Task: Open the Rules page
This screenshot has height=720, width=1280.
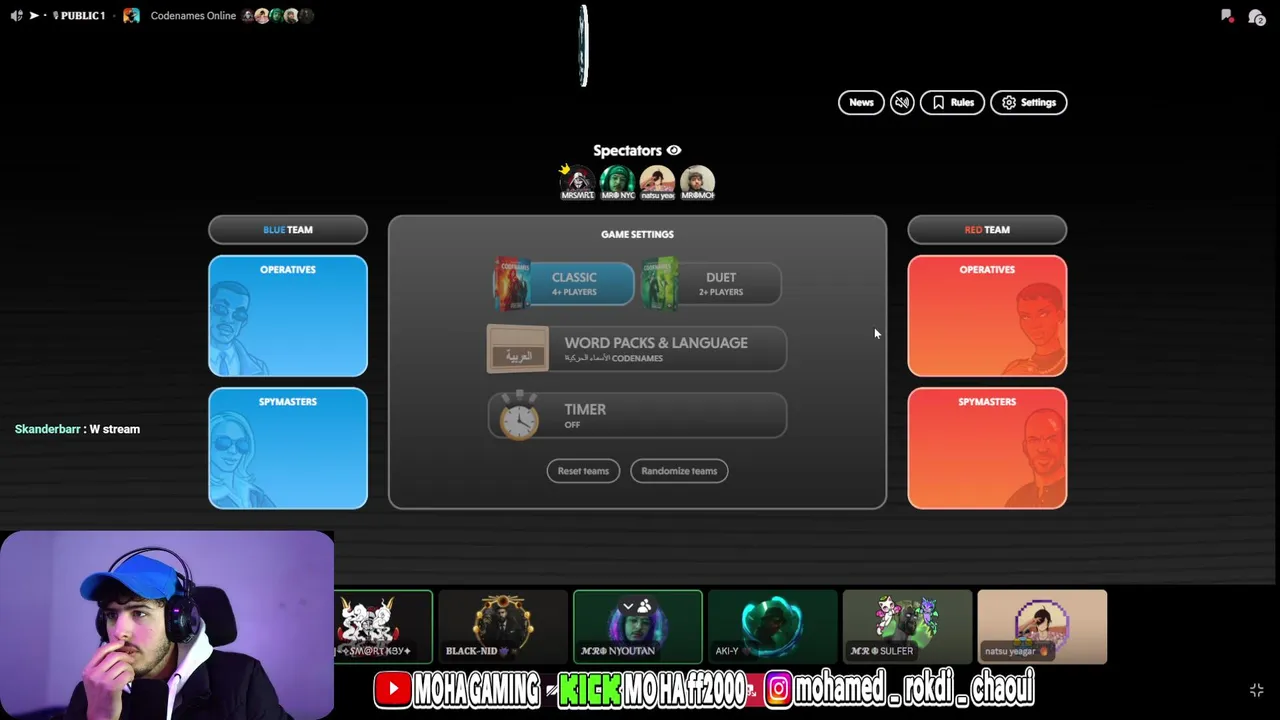Action: pyautogui.click(x=952, y=102)
